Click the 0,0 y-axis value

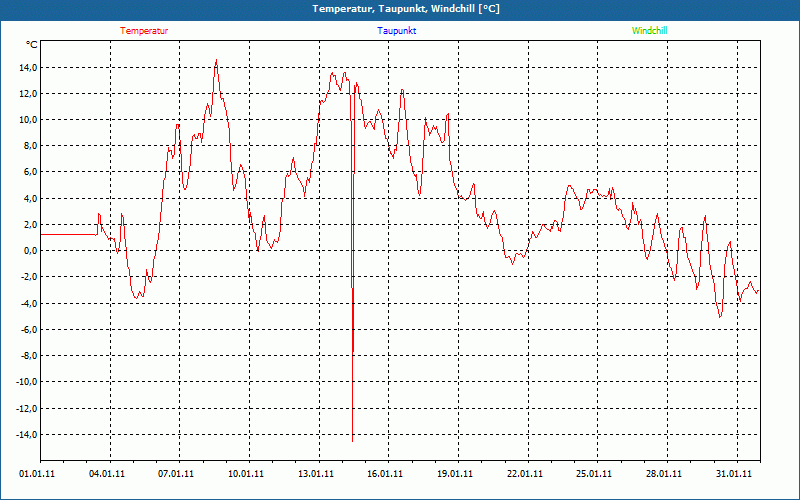(x=31, y=251)
